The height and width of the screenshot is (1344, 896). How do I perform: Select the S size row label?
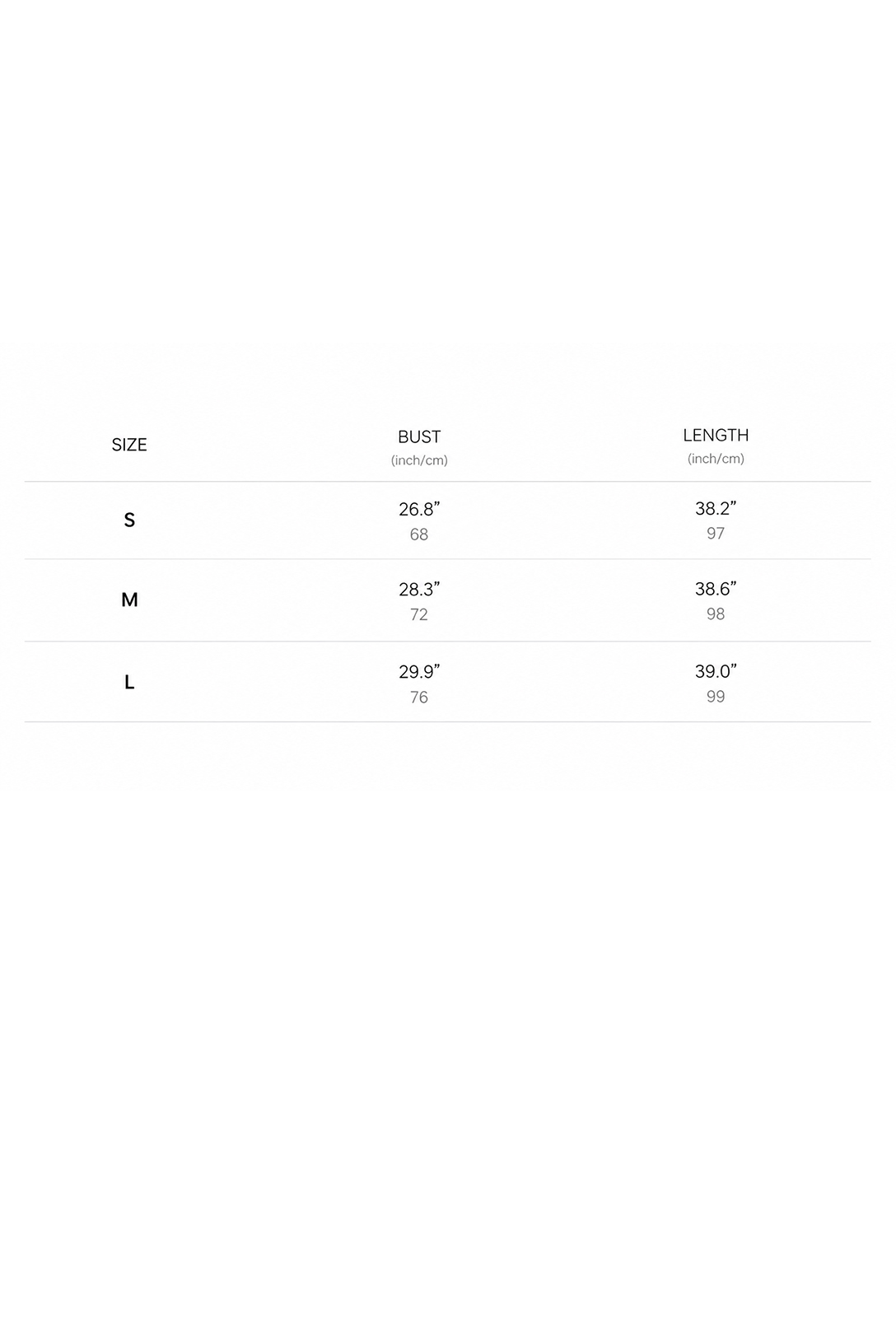tap(129, 520)
